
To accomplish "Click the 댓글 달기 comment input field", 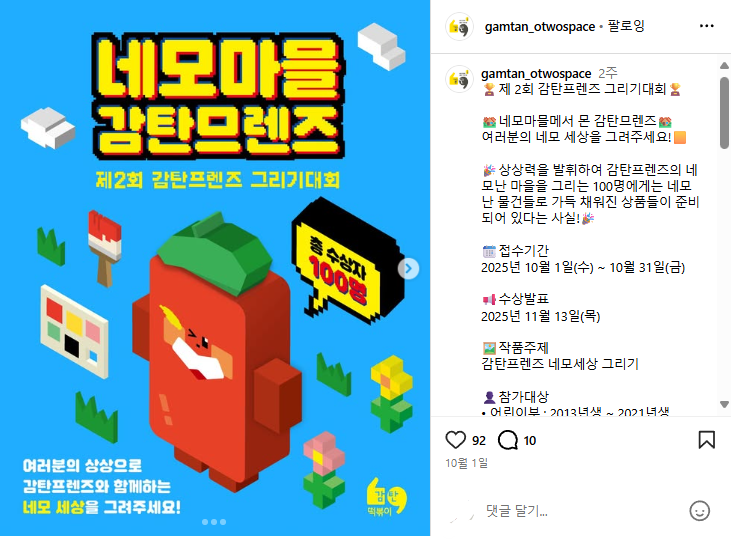I will pos(583,511).
